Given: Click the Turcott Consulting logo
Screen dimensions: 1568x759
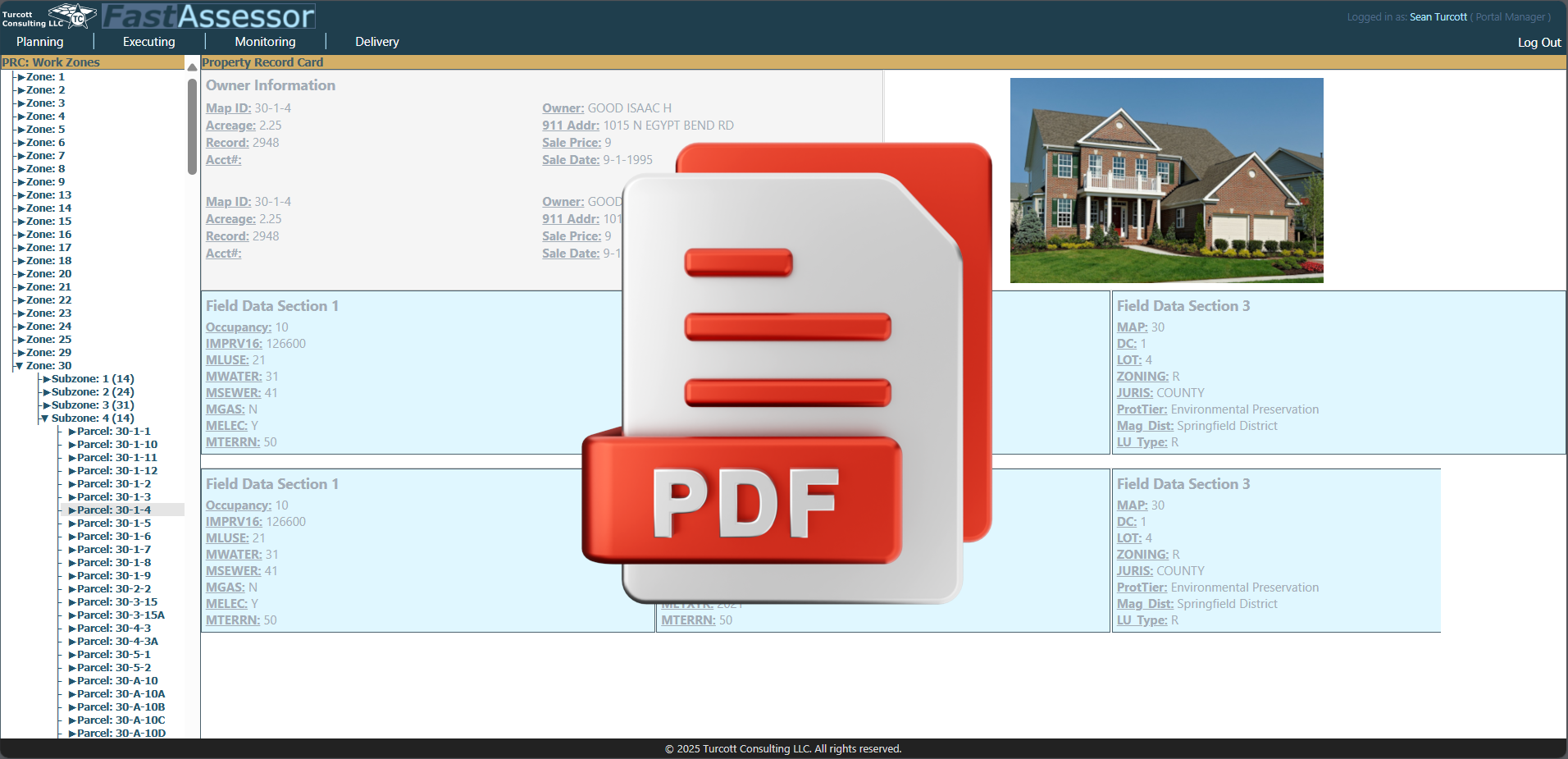Looking at the screenshot, I should point(49,16).
